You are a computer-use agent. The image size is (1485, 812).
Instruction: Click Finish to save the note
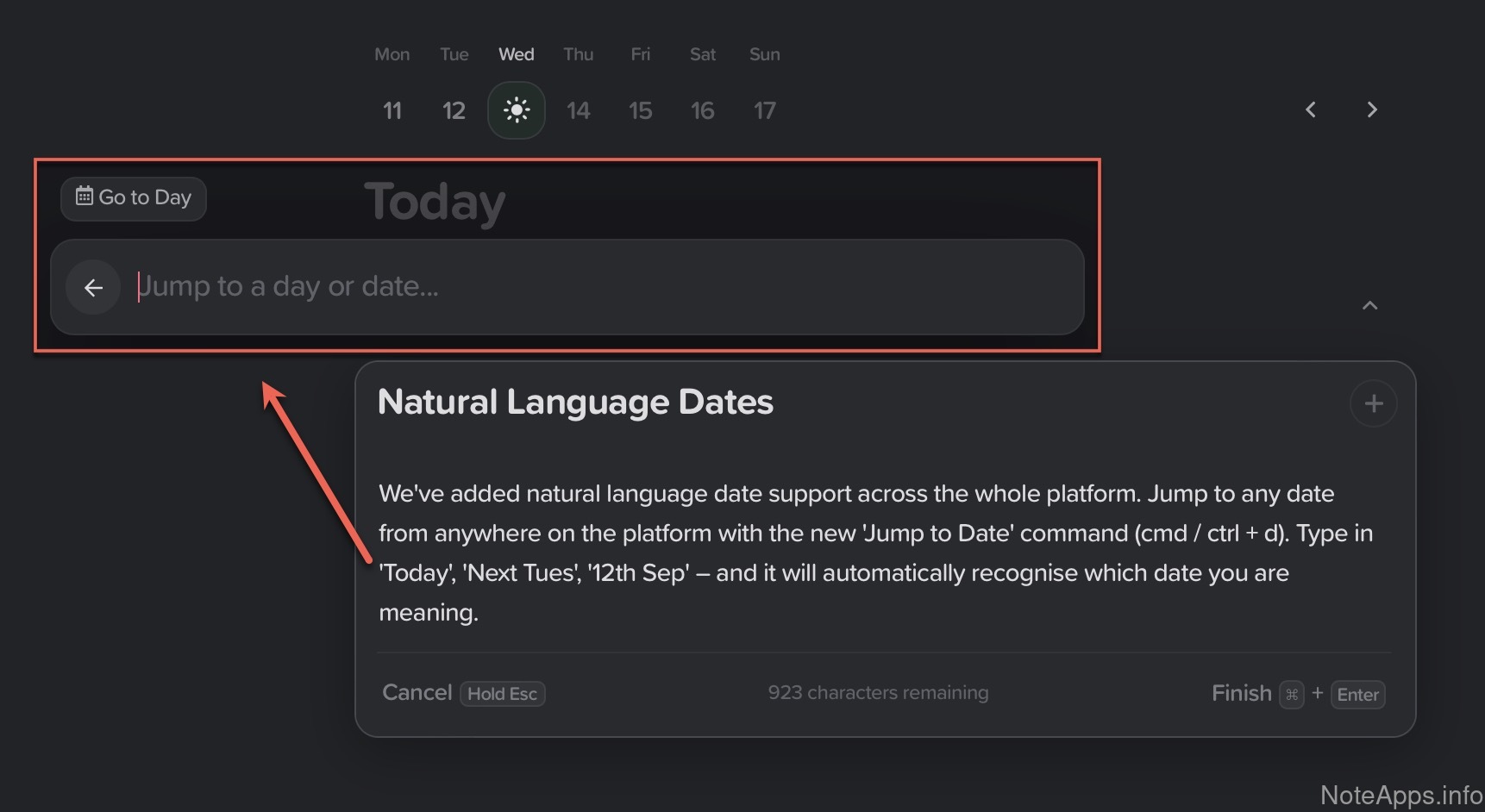coord(1241,694)
